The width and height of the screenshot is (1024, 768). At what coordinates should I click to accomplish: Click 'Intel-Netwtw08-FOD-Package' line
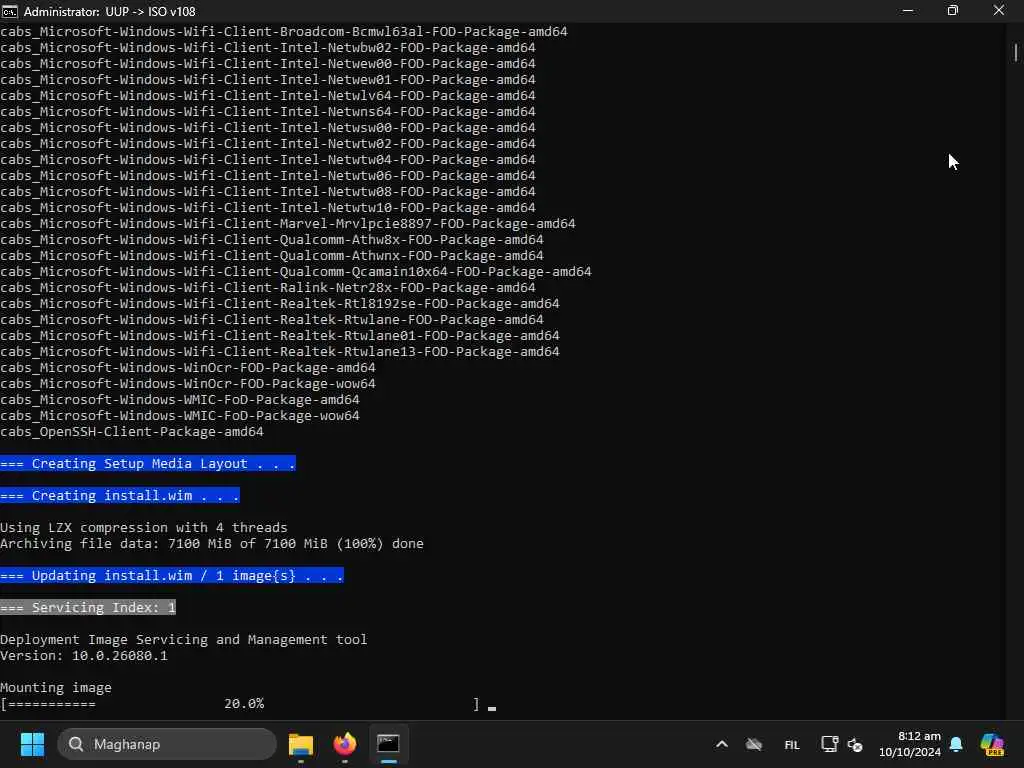[x=268, y=191]
